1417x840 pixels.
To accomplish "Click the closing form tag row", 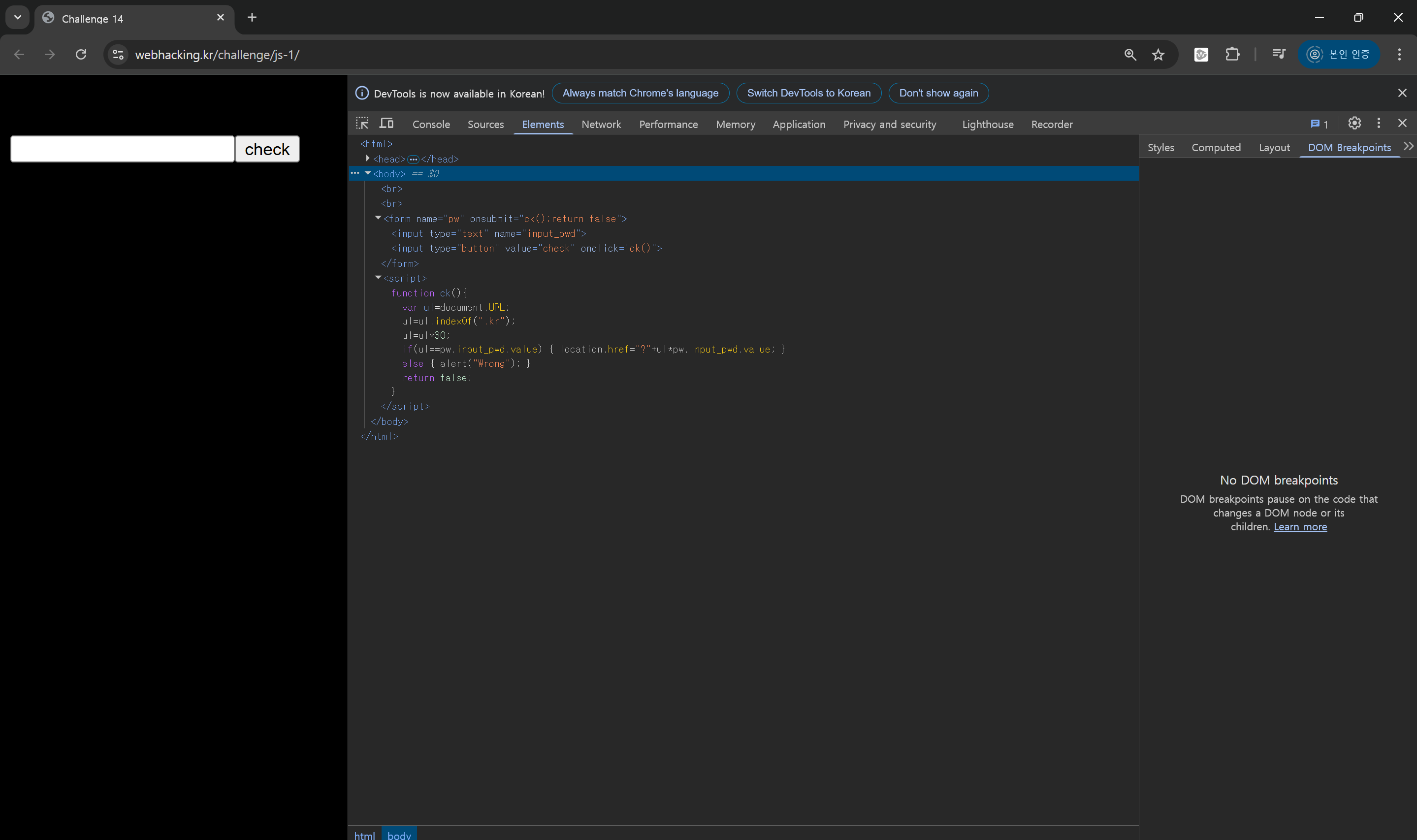I will 399,263.
